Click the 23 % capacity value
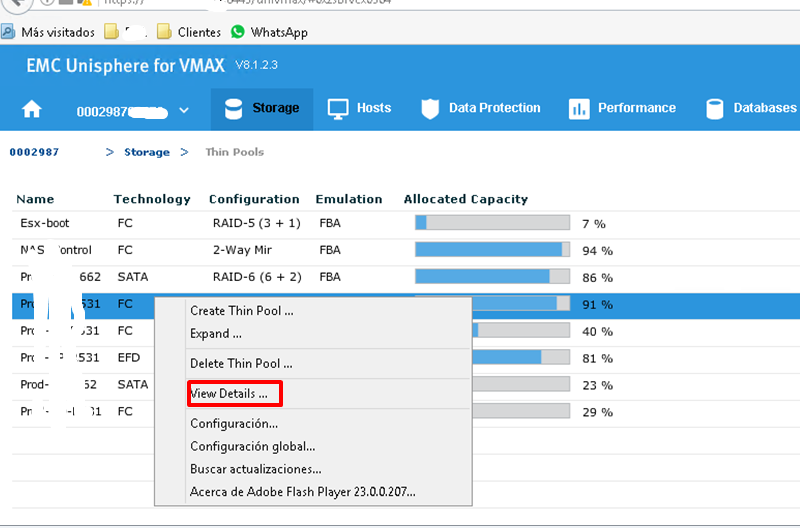Viewport: 800px width, 528px height. click(597, 386)
